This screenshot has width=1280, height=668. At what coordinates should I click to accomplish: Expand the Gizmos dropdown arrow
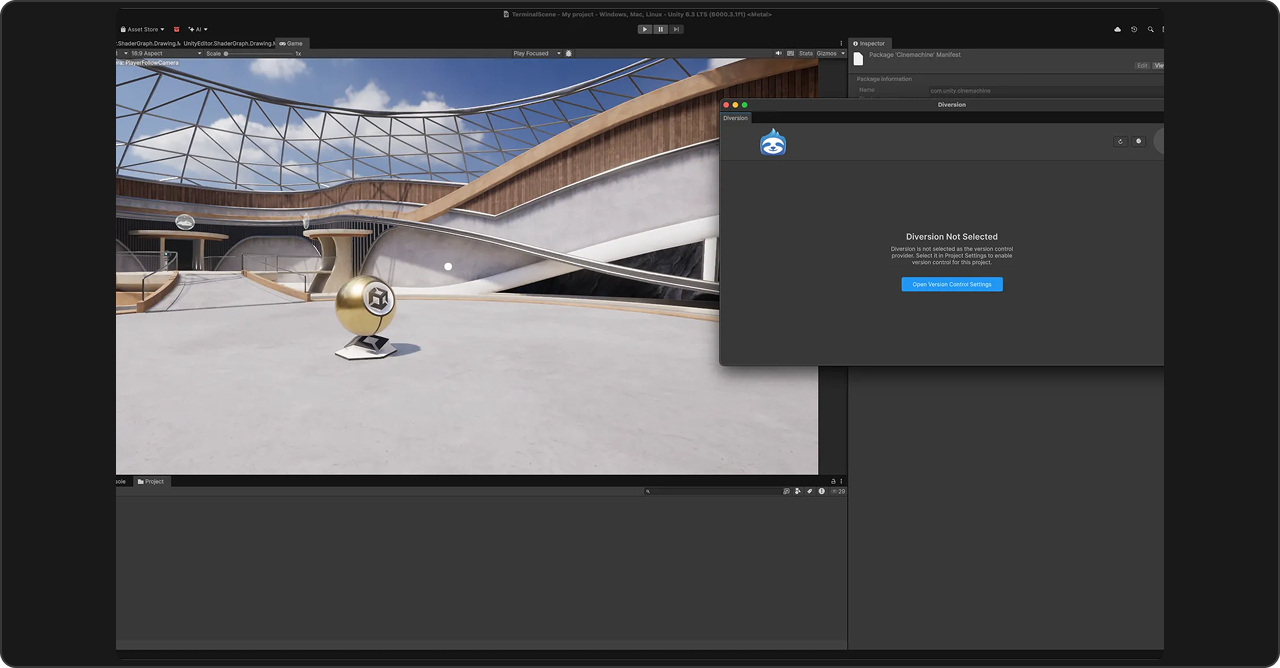[843, 53]
